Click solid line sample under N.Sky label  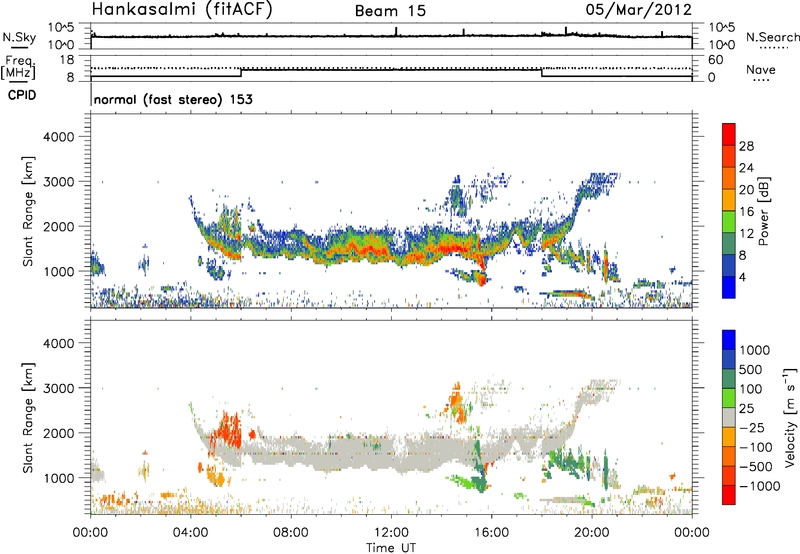click(19, 47)
